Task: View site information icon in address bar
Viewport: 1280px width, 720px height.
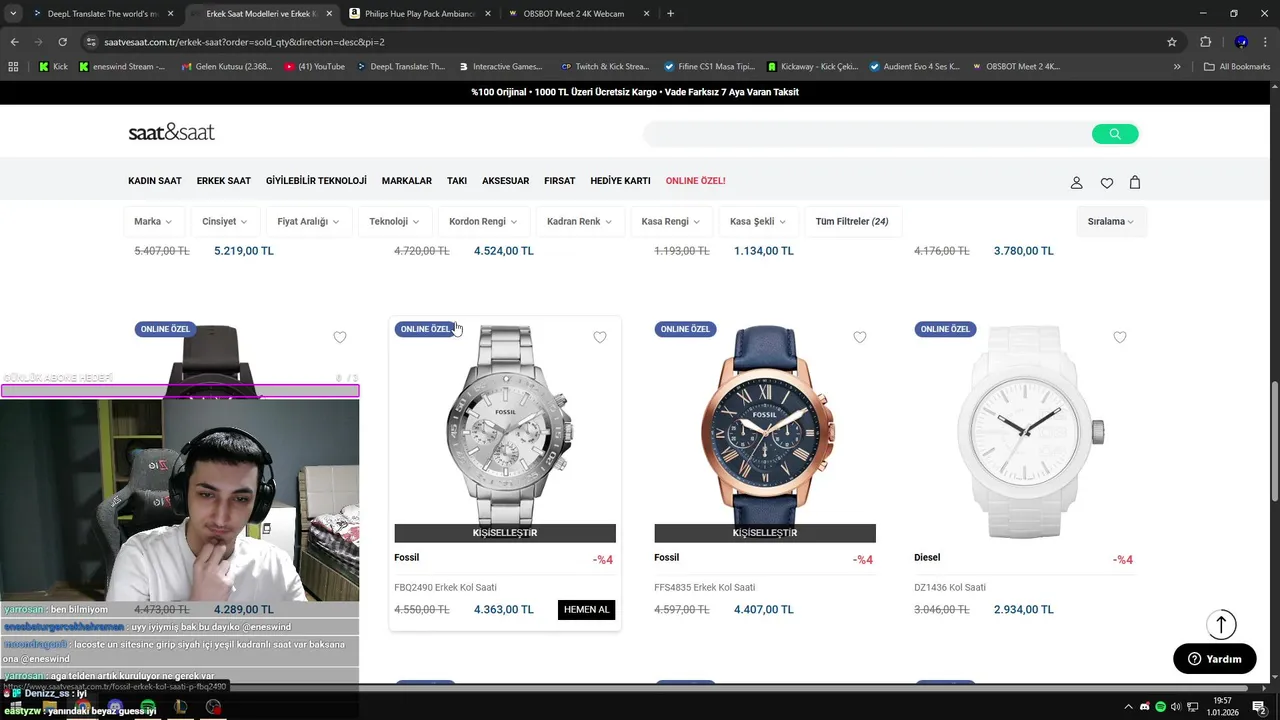Action: 91,42
